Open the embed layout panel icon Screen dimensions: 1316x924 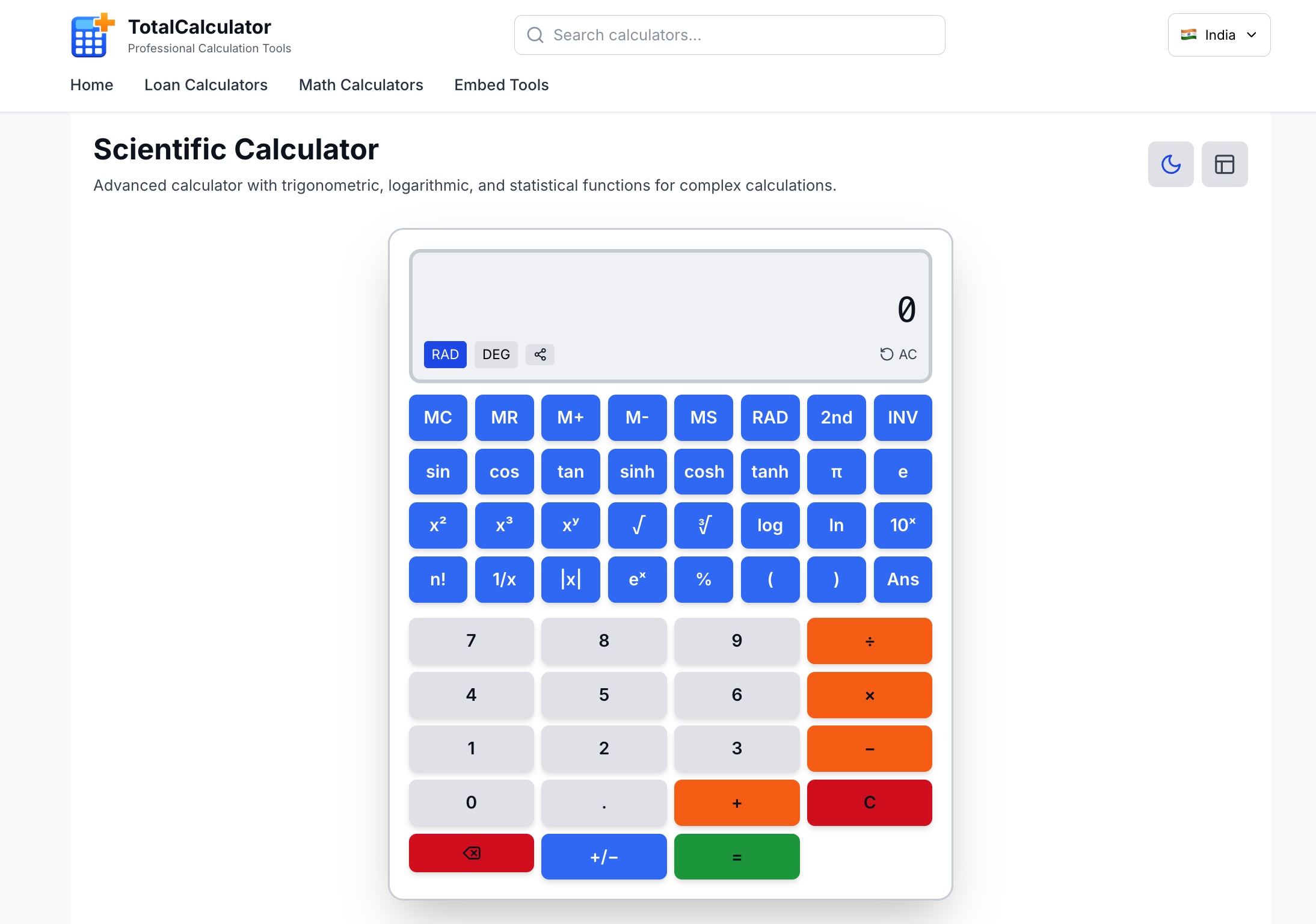coord(1225,164)
